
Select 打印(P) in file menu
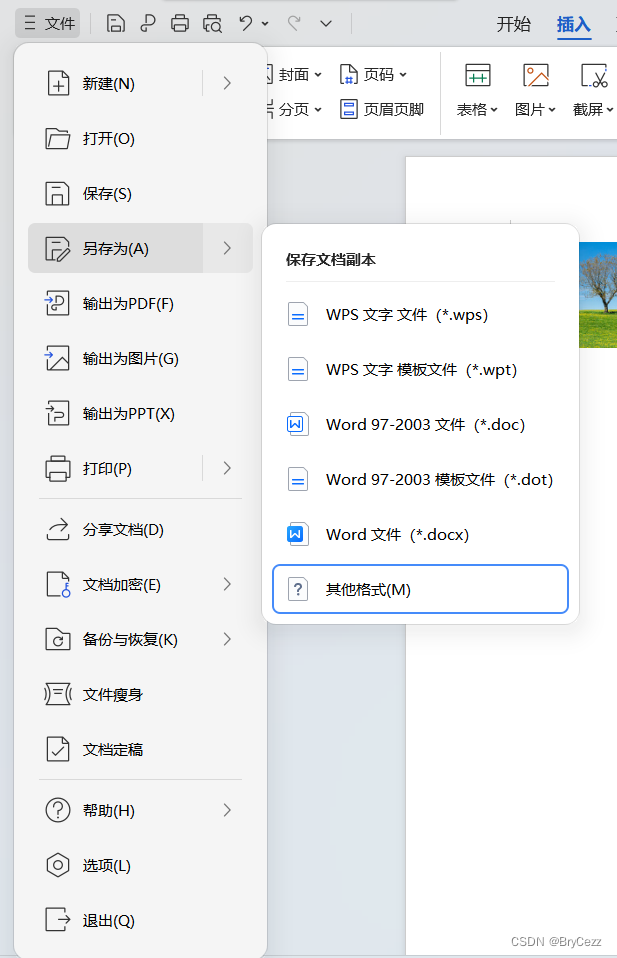click(116, 469)
